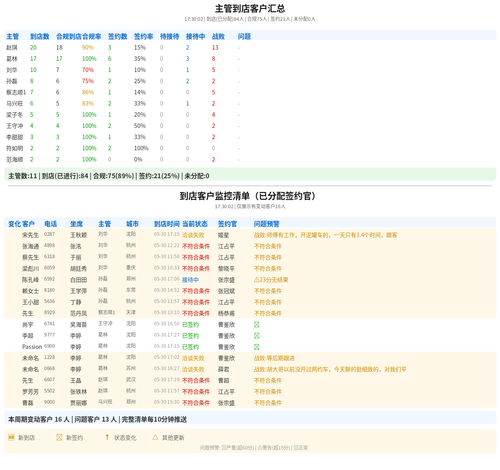Screen dimensions: 500x470
Task: Click the 马兴旺 supervisor name
Action: [x=15, y=104]
